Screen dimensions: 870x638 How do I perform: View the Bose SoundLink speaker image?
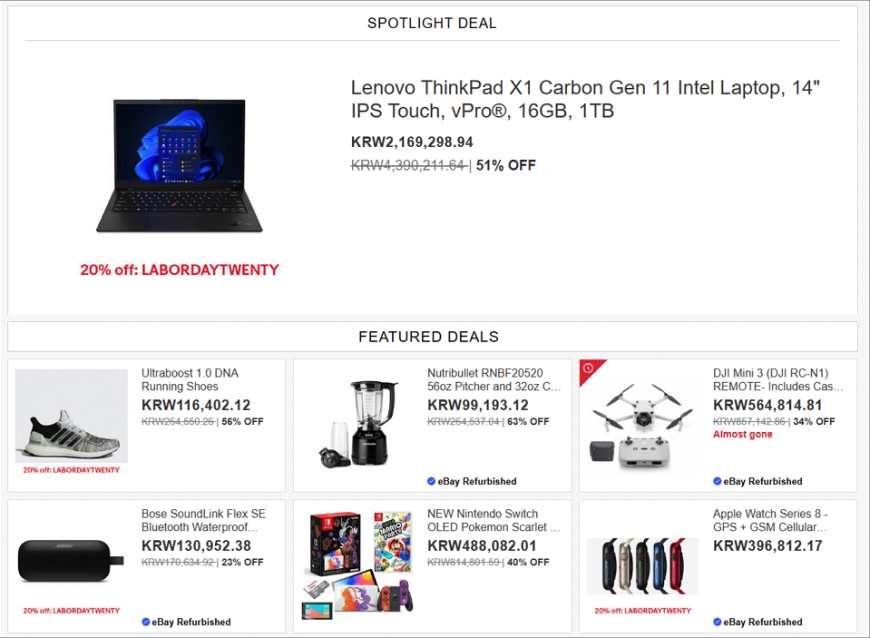[x=71, y=560]
